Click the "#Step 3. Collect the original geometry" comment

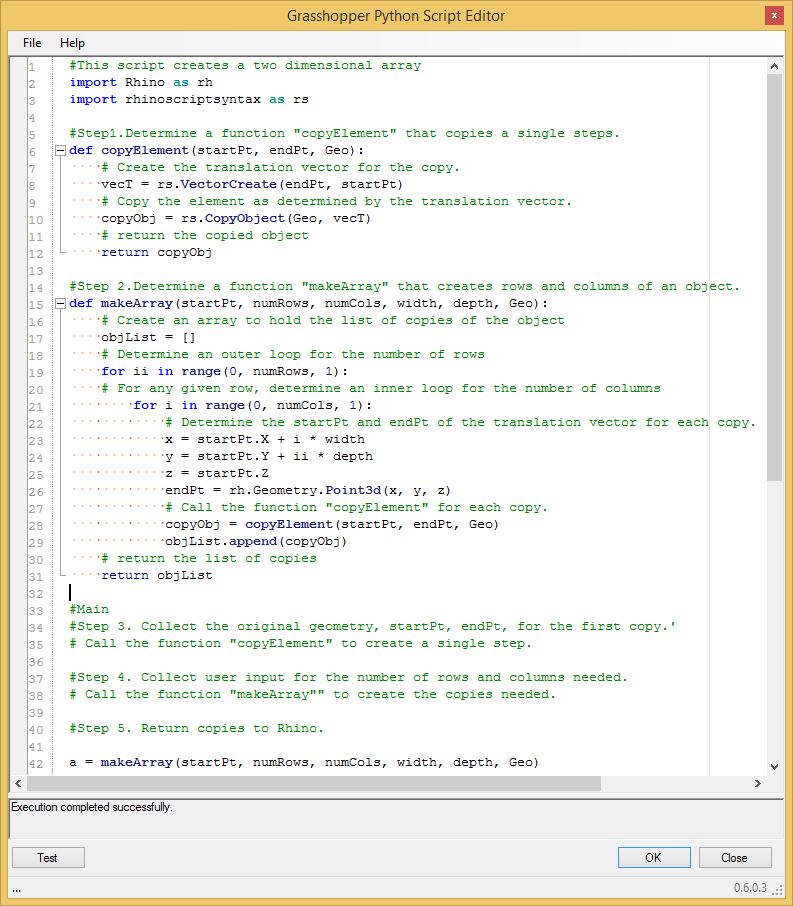tap(373, 626)
